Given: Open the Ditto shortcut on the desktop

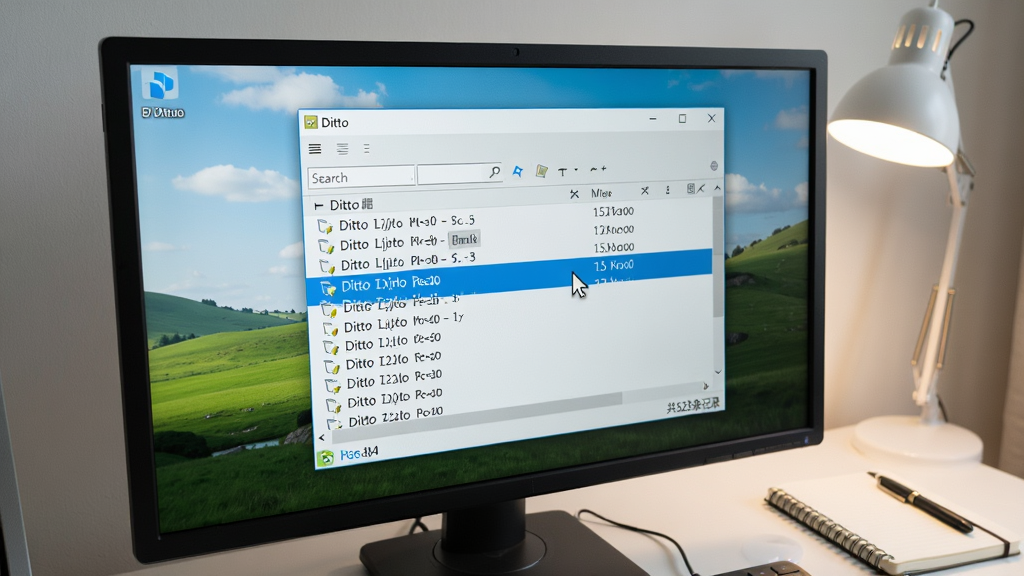Looking at the screenshot, I should click(161, 93).
